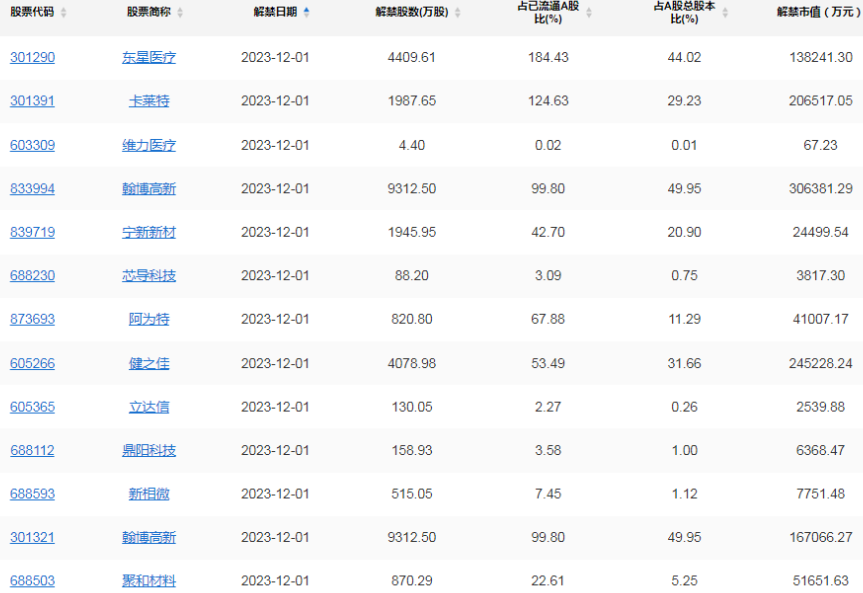The height and width of the screenshot is (593, 863).
Task: Sort by 占已流通A股比(%) using its sort arrows
Action: click(589, 13)
